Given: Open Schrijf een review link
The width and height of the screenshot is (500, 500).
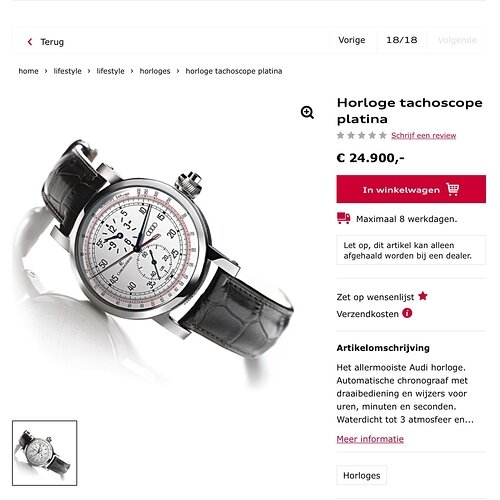Looking at the screenshot, I should tap(424, 136).
